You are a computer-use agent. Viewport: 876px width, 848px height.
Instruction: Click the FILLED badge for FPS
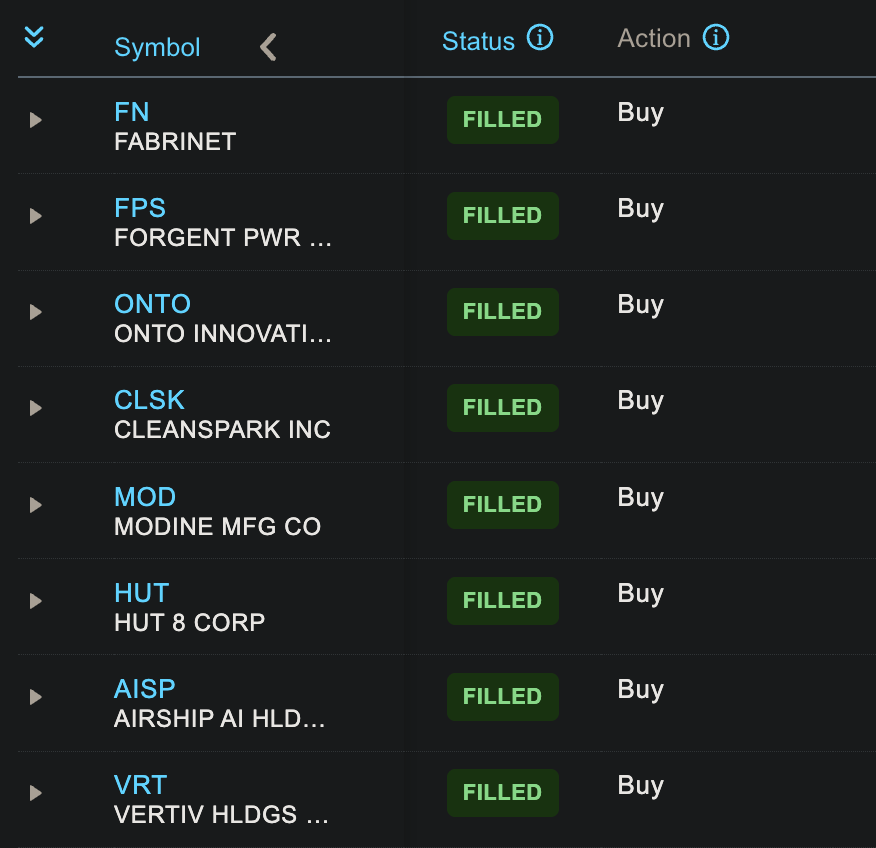point(503,216)
